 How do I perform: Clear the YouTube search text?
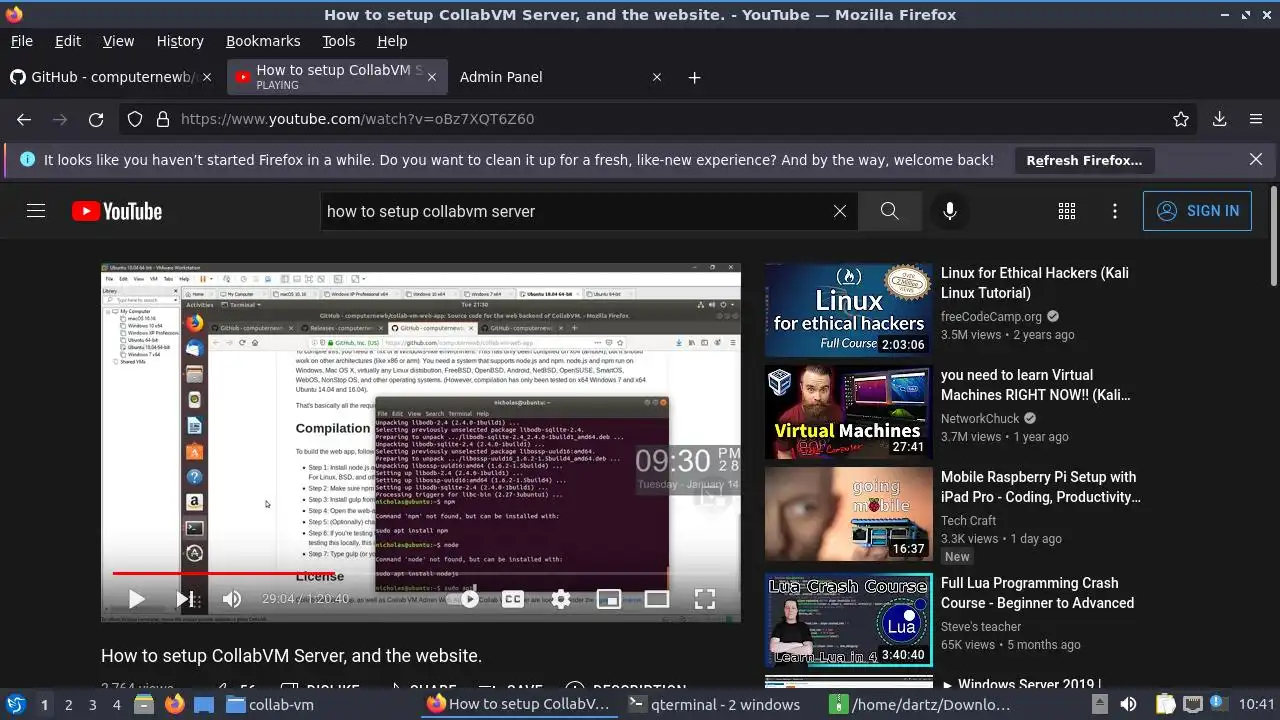[840, 211]
